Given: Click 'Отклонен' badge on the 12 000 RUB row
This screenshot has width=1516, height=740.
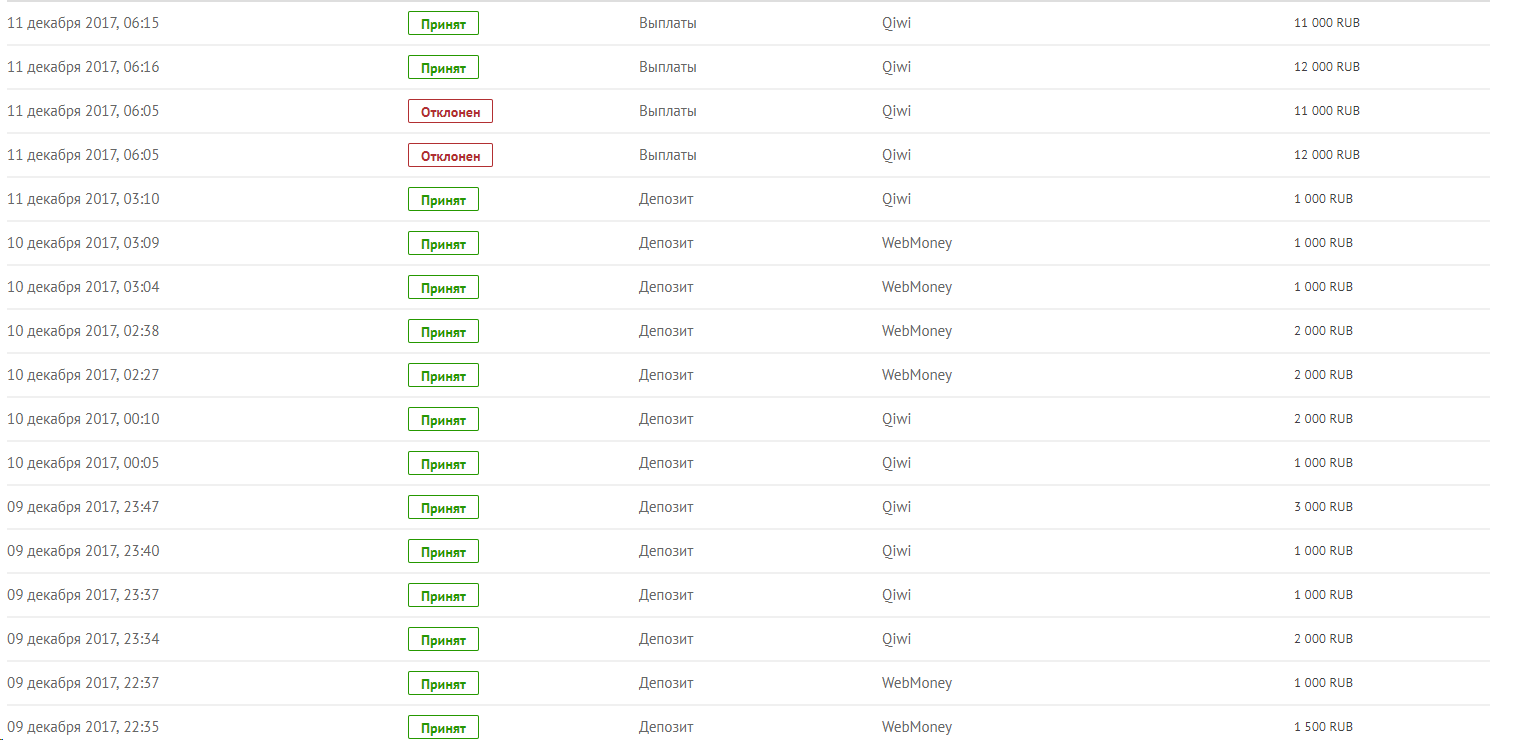Looking at the screenshot, I should point(450,155).
